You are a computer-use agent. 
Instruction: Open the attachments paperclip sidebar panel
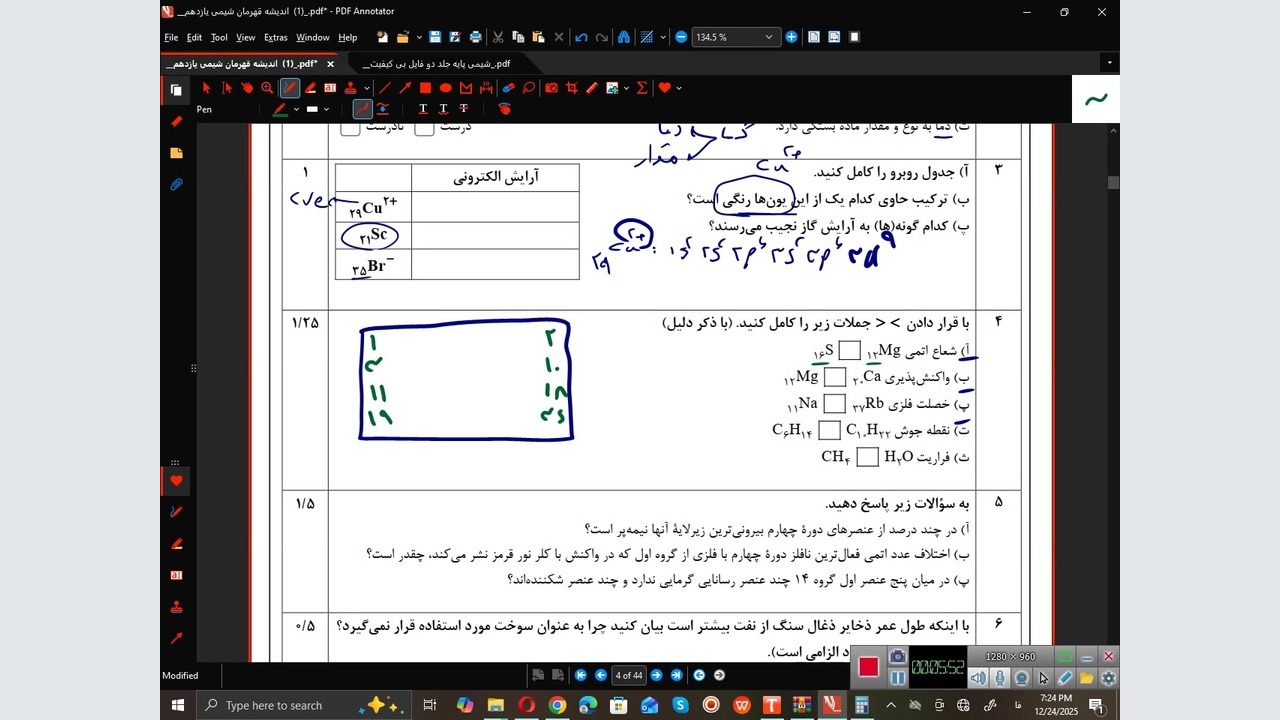pyautogui.click(x=177, y=185)
